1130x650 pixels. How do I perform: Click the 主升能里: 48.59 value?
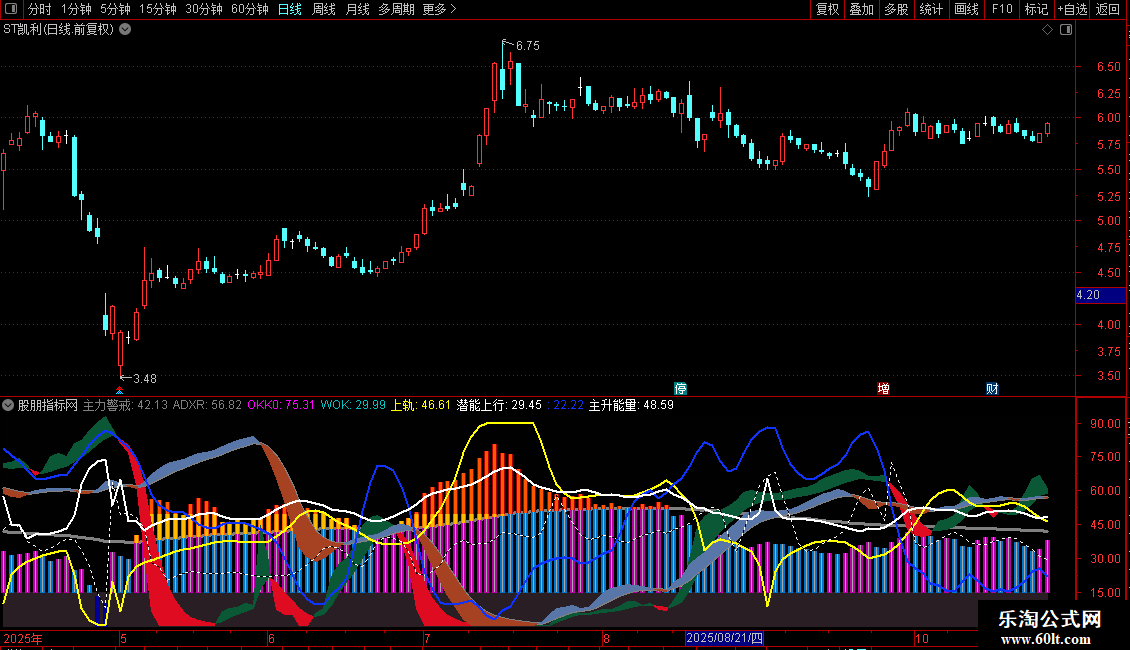click(631, 405)
